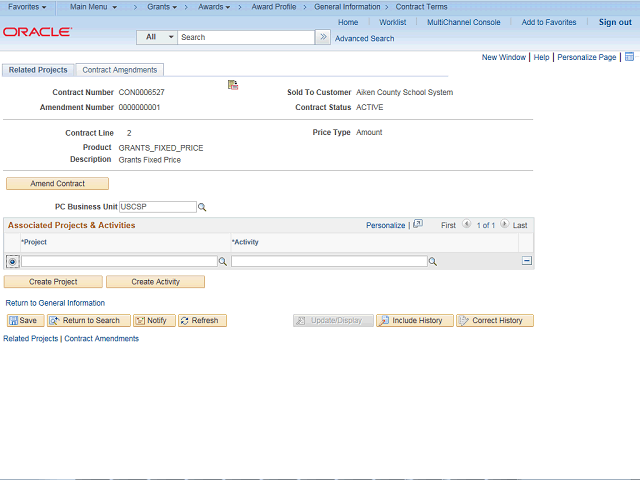Image resolution: width=640 pixels, height=480 pixels.
Task: Click the Oracle logo
Action: coord(38,32)
